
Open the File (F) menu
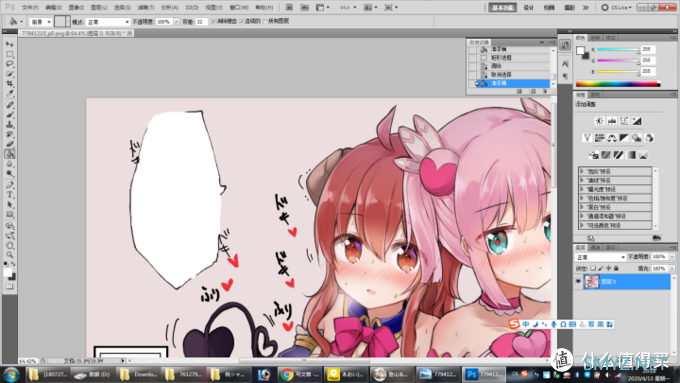click(x=30, y=7)
